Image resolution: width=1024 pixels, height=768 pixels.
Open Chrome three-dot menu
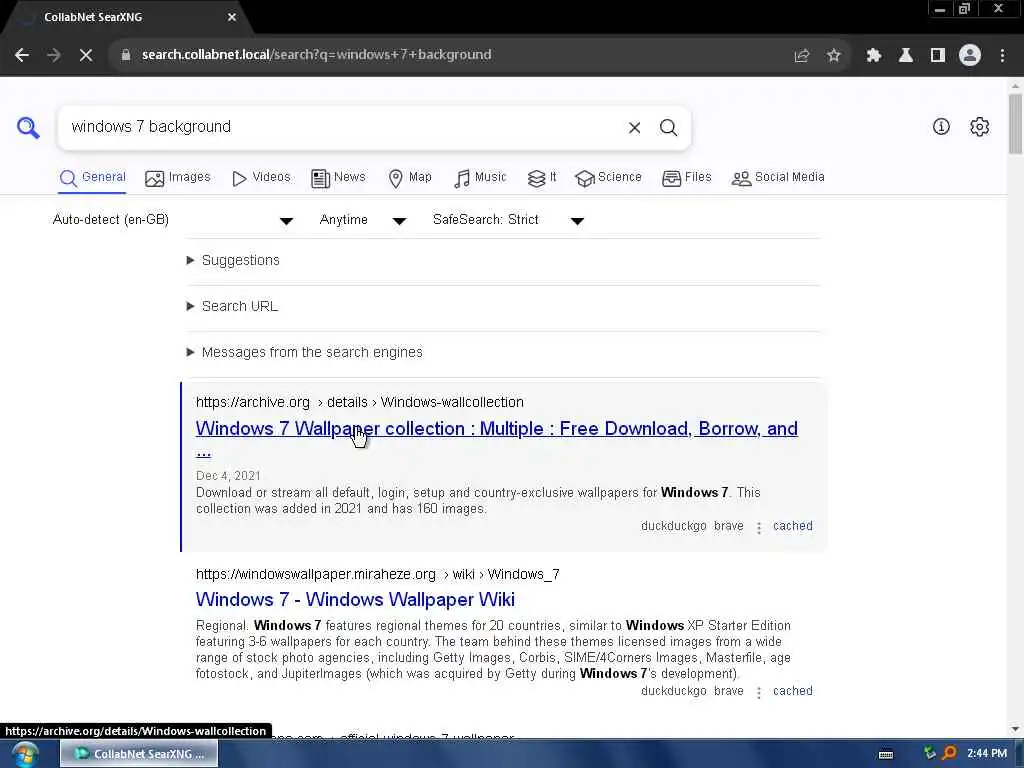(x=1002, y=56)
